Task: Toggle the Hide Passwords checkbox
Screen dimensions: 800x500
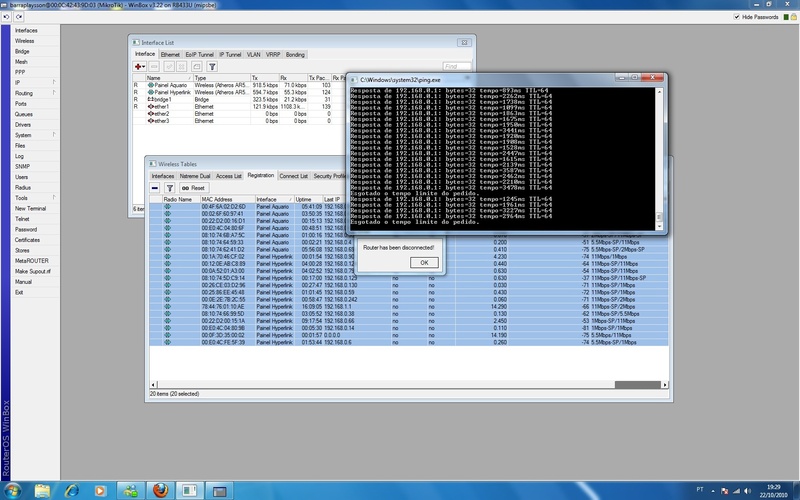Action: 736,17
